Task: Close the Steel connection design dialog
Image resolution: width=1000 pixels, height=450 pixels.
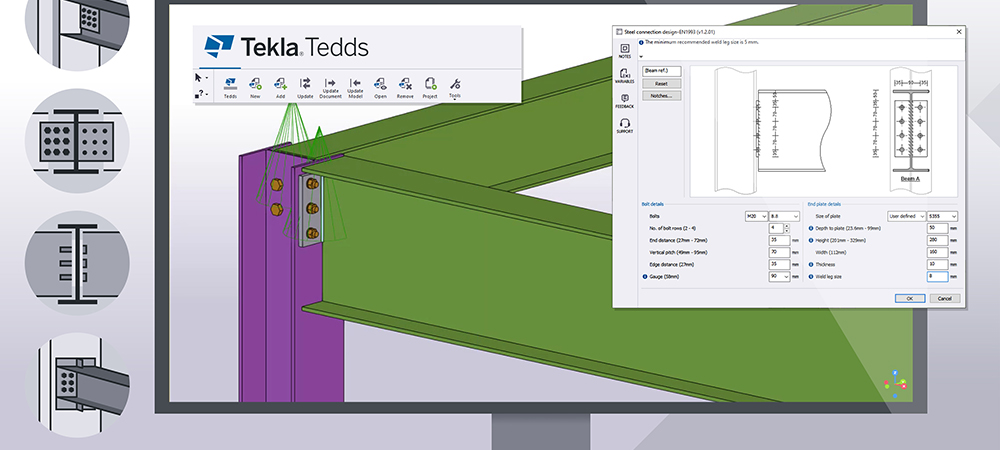Action: click(959, 32)
